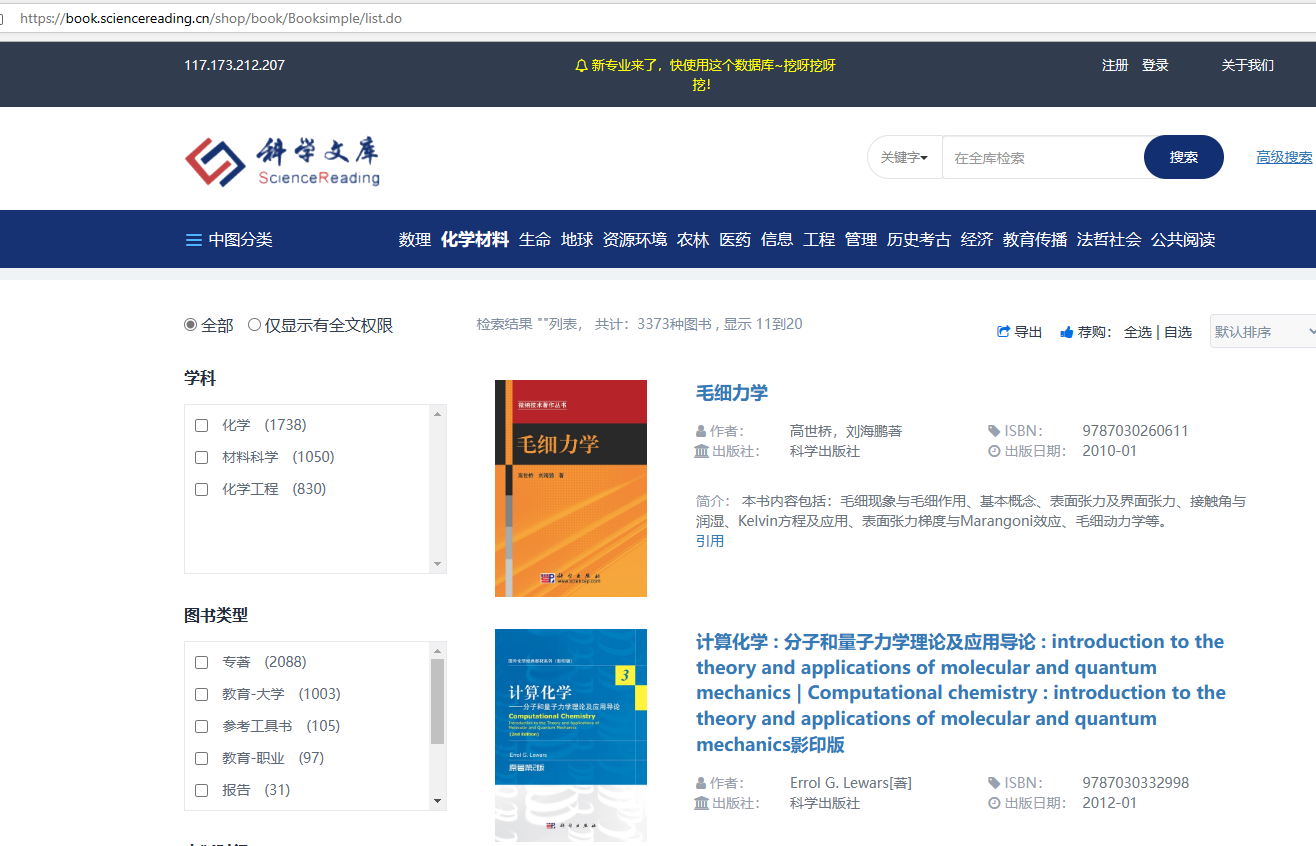The image size is (1316, 846).
Task: Open the 默认排序 sort dropdown
Action: 1263,332
